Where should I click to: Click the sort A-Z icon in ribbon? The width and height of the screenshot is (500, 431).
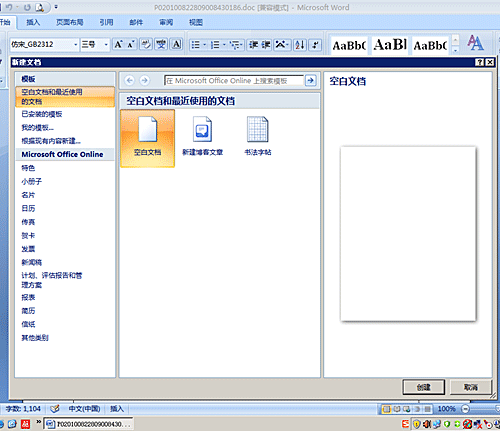(300, 45)
